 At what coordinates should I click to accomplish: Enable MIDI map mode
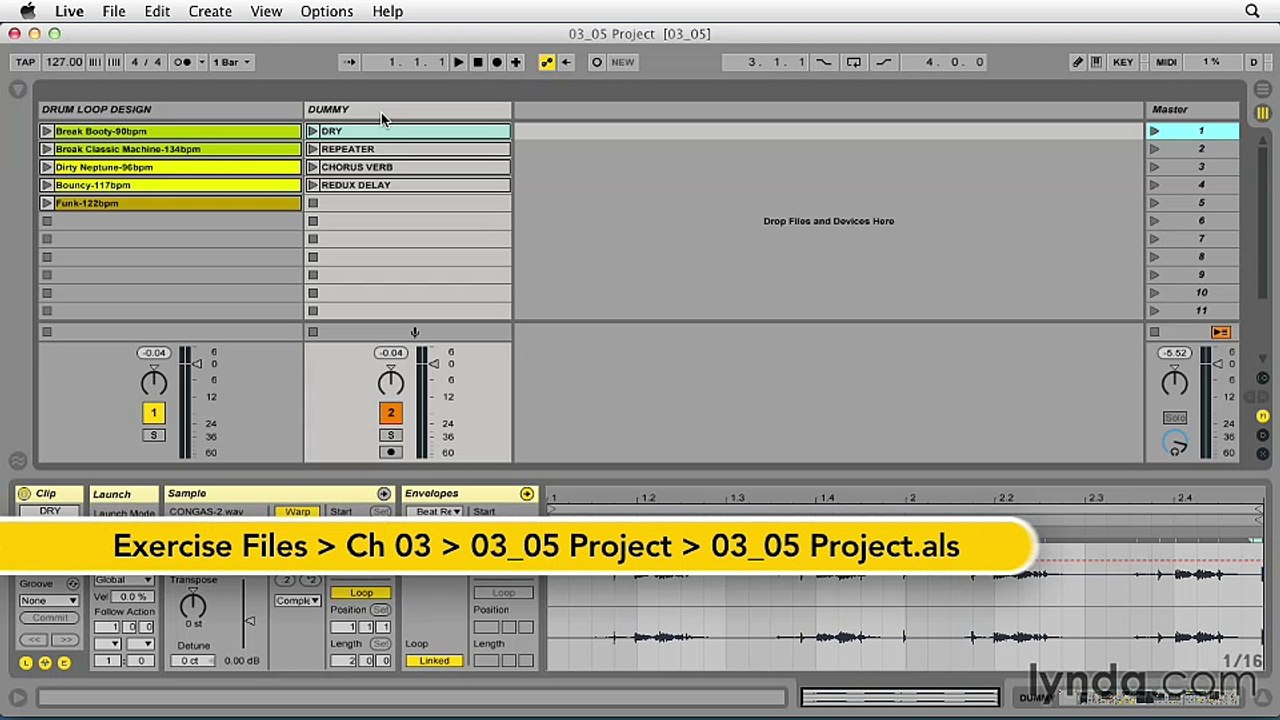click(1166, 62)
